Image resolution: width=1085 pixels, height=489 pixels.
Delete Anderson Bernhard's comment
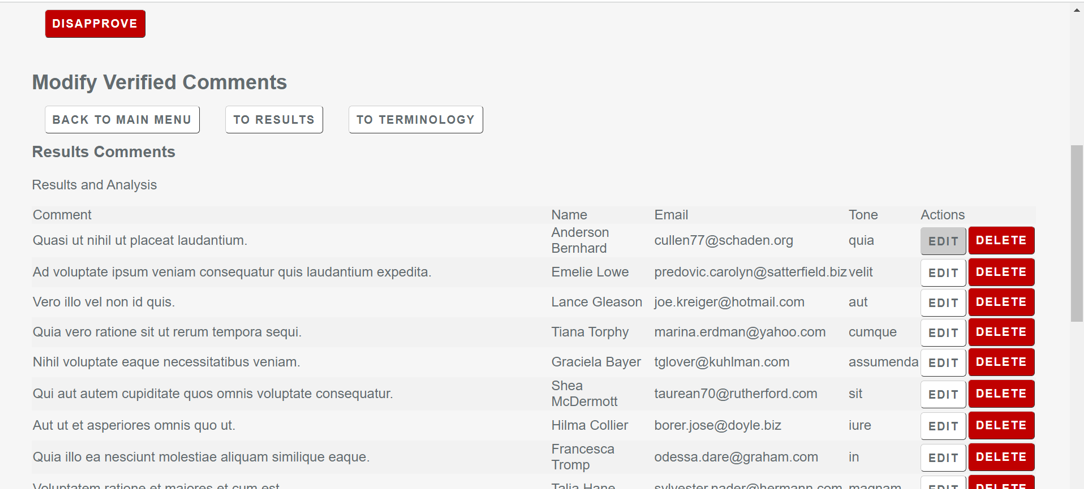tap(1001, 241)
